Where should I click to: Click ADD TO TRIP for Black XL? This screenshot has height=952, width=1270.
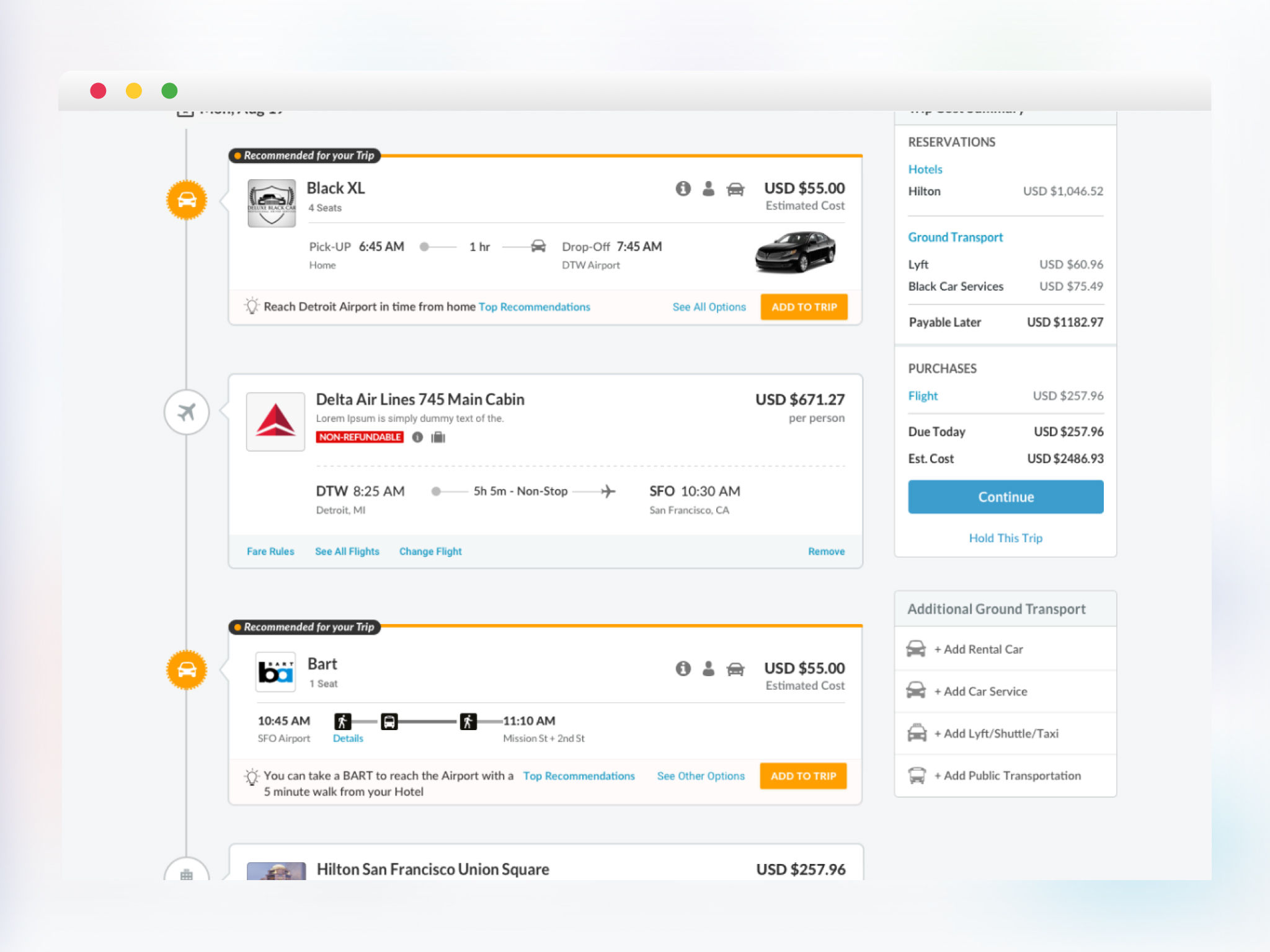click(804, 307)
